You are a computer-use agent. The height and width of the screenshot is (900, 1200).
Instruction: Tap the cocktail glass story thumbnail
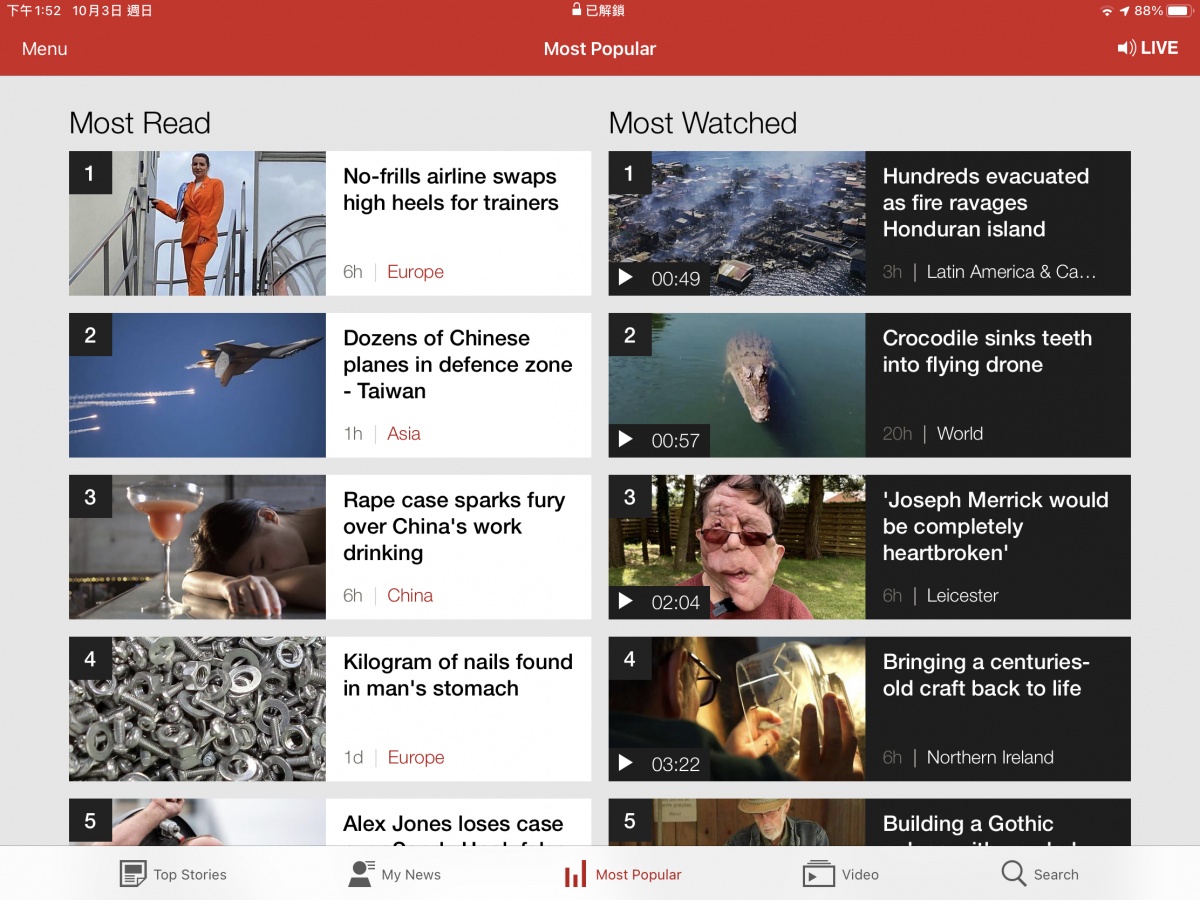(x=197, y=547)
